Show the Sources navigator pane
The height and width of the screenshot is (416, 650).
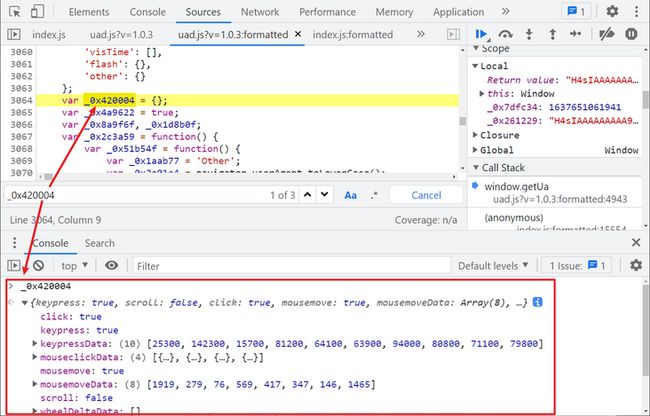point(14,34)
